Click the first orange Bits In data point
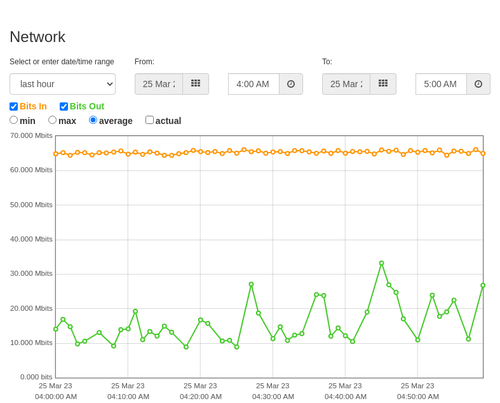 coord(56,154)
